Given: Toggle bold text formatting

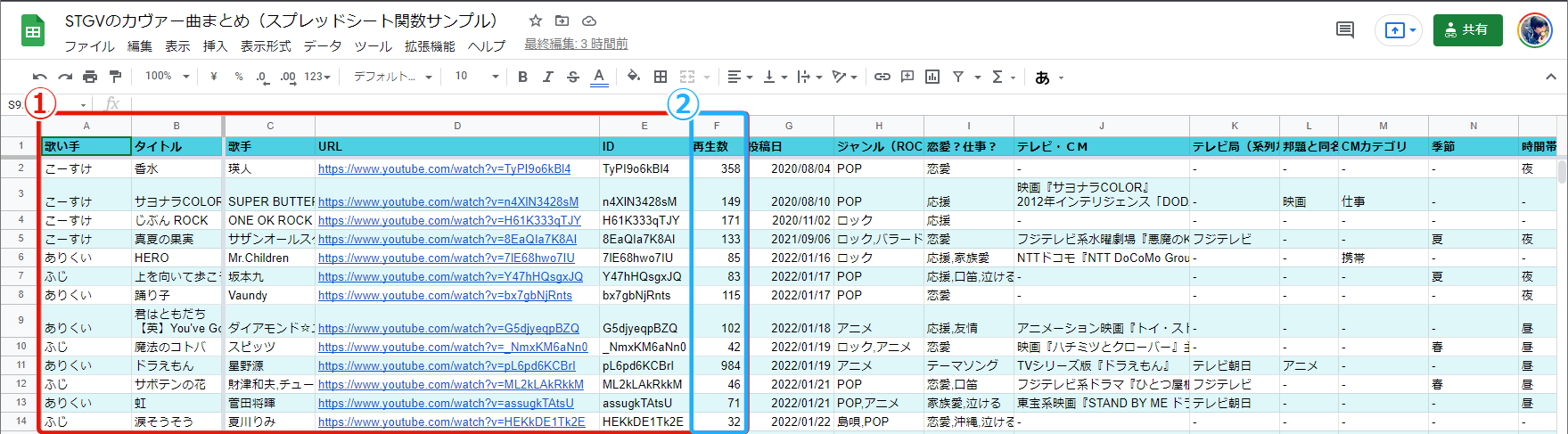Looking at the screenshot, I should [522, 78].
